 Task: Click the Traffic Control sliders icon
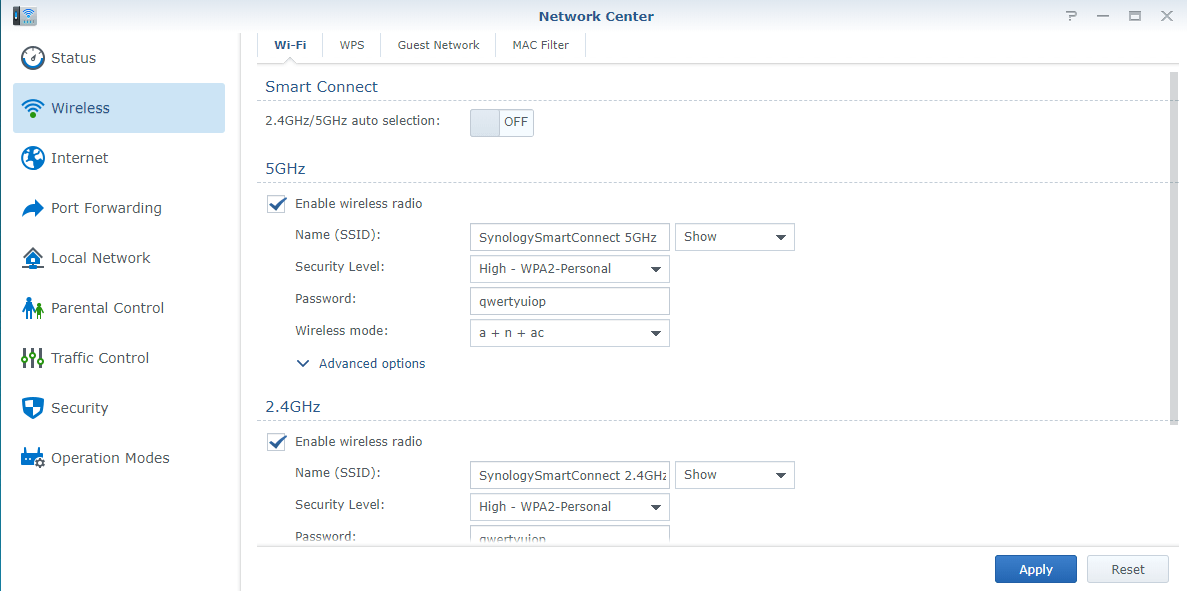click(x=33, y=358)
